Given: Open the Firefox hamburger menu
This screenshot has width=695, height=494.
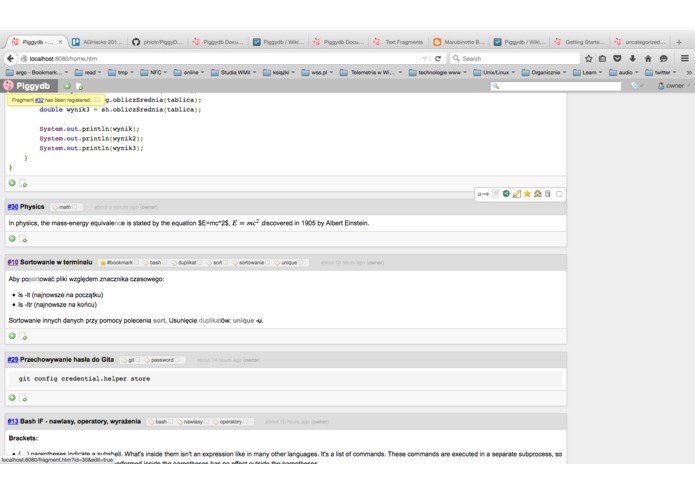Looking at the screenshot, I should pos(685,58).
